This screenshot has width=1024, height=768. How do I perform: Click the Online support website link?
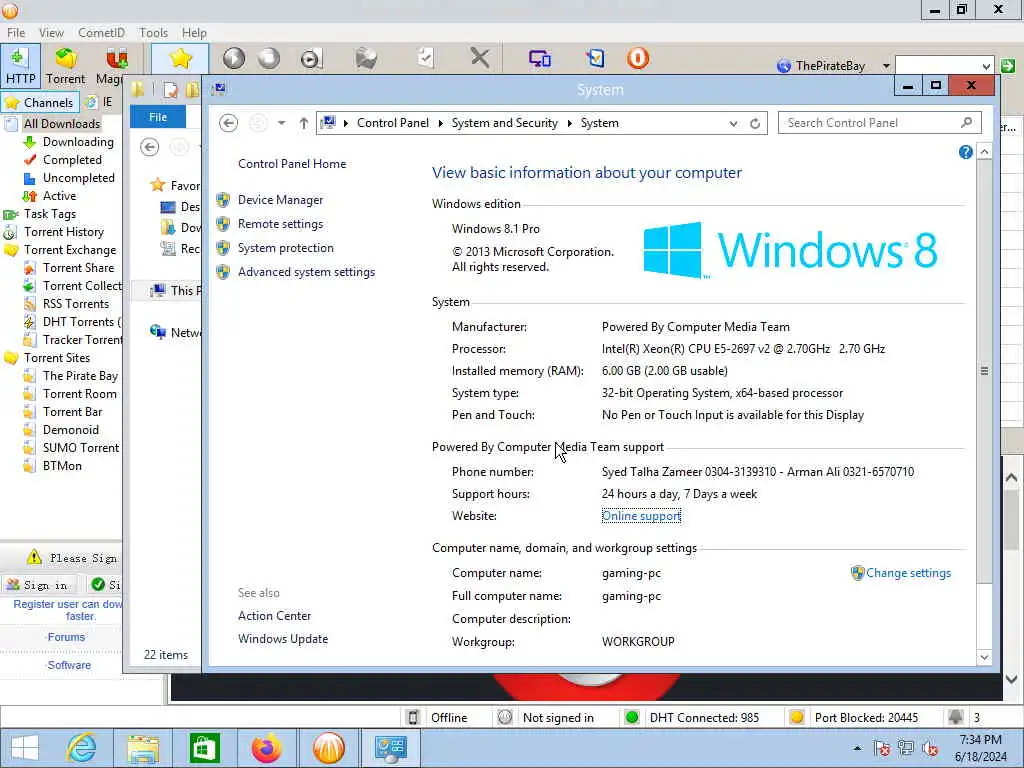[x=641, y=516]
